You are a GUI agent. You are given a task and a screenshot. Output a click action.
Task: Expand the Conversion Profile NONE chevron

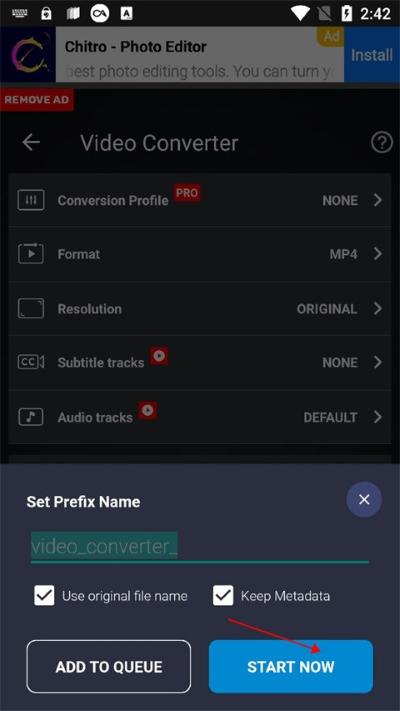tap(377, 200)
